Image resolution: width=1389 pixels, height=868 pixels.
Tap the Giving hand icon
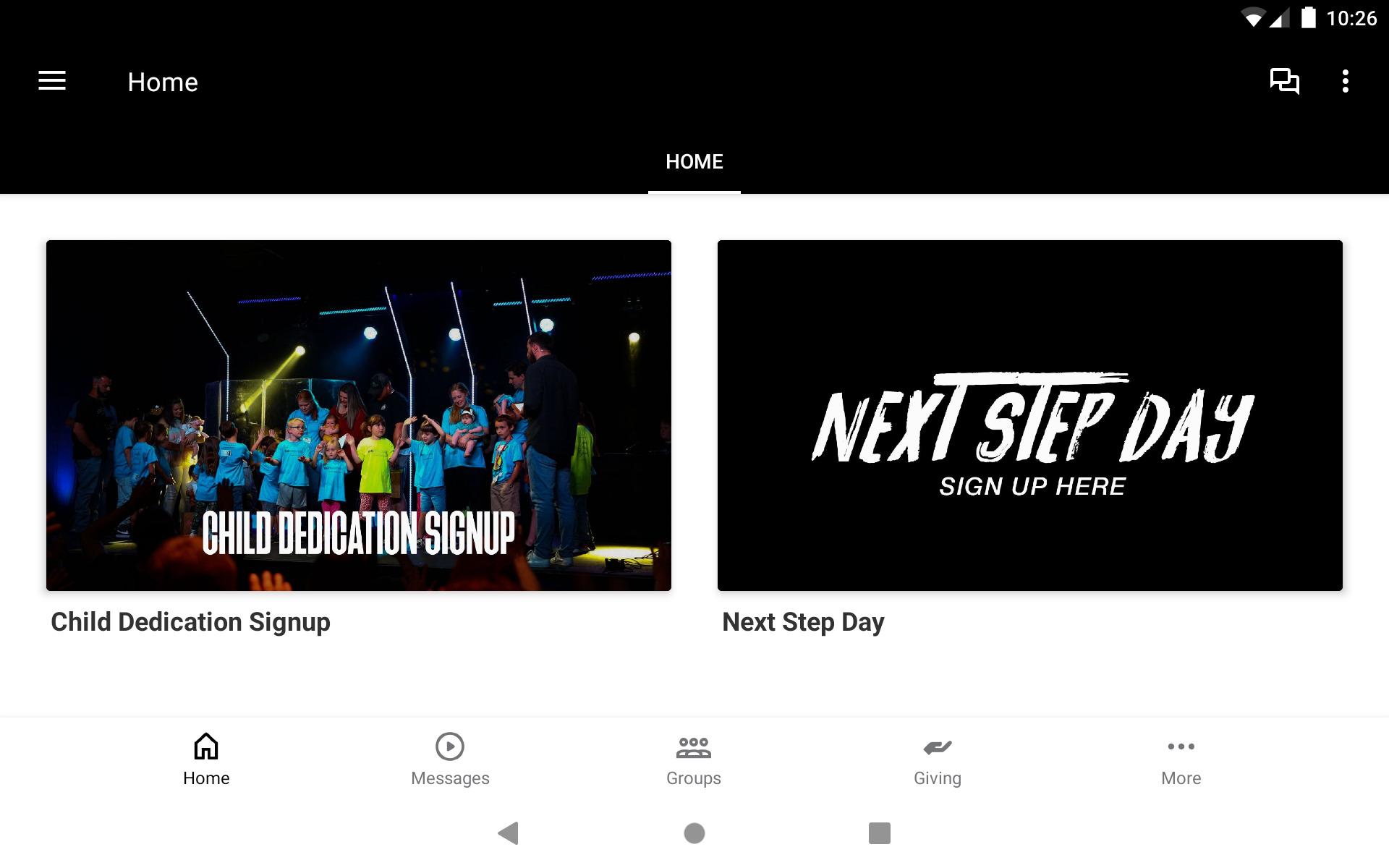tap(938, 747)
